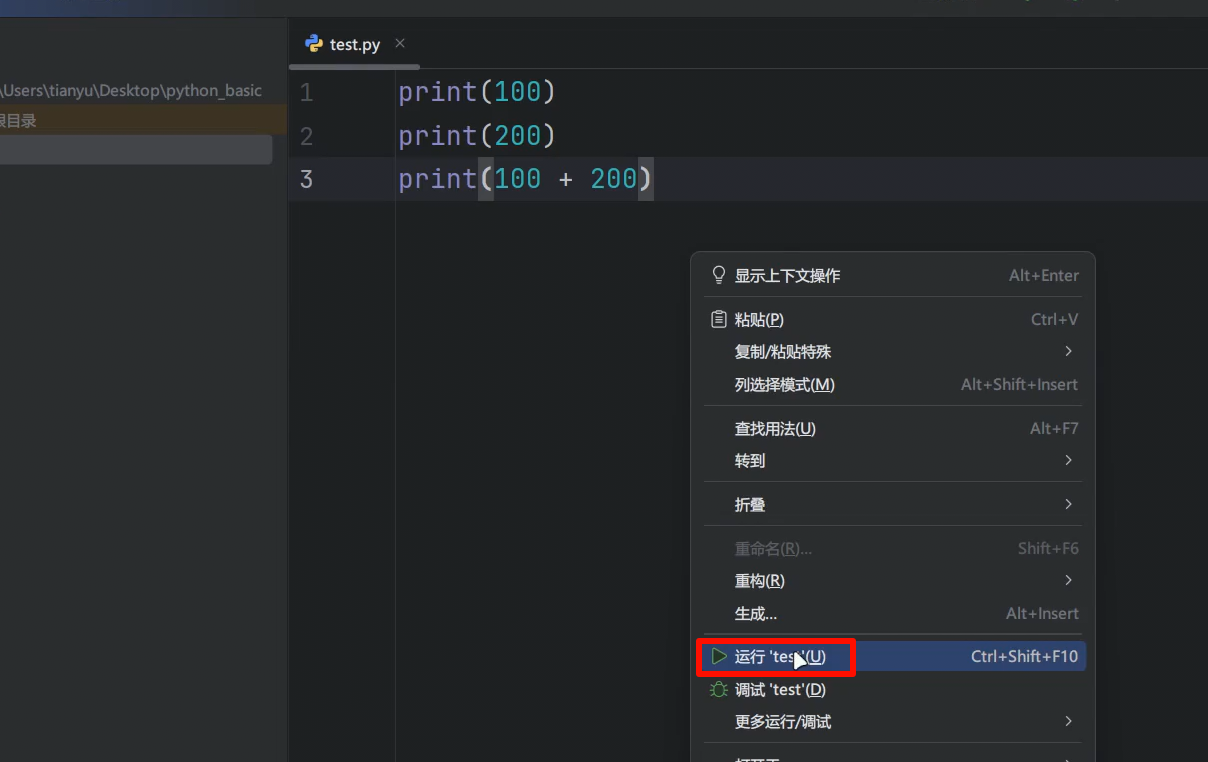Place cursor in print(100) code line
Screen dimensions: 1208x762
477,92
